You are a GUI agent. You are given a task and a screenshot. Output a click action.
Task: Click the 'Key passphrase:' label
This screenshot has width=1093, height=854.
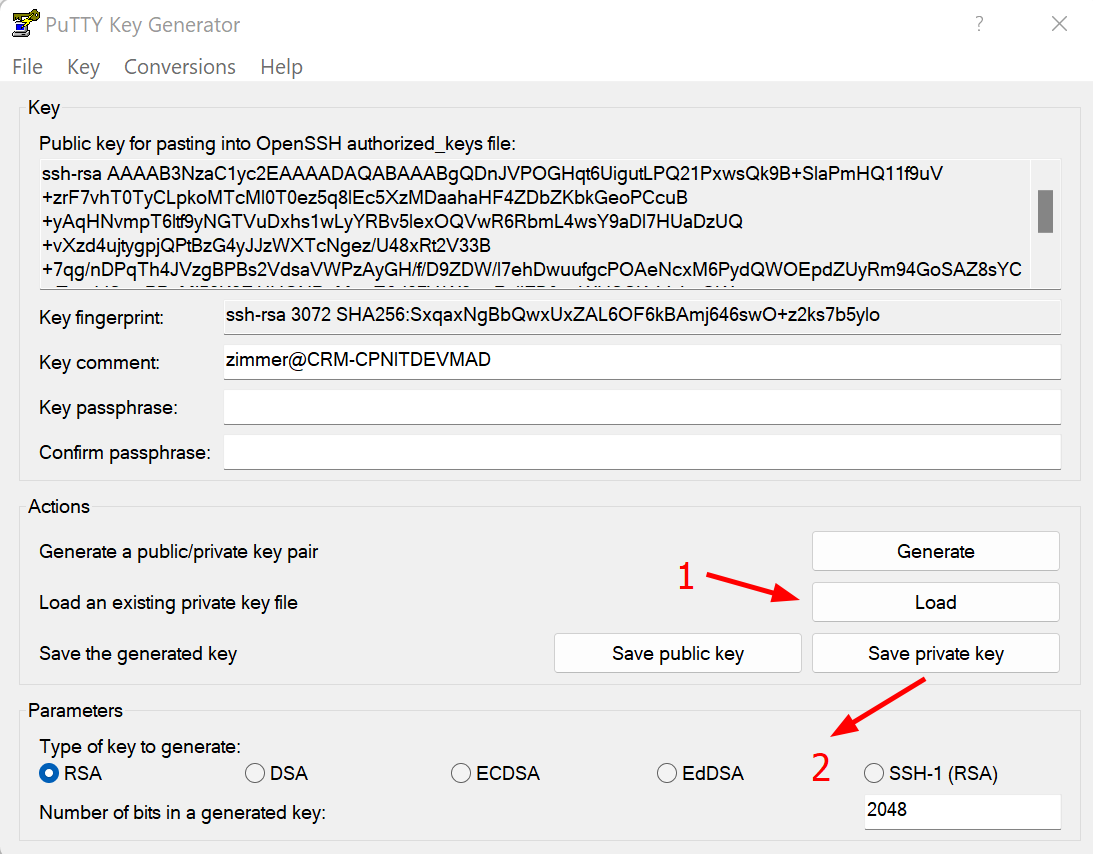pos(108,408)
